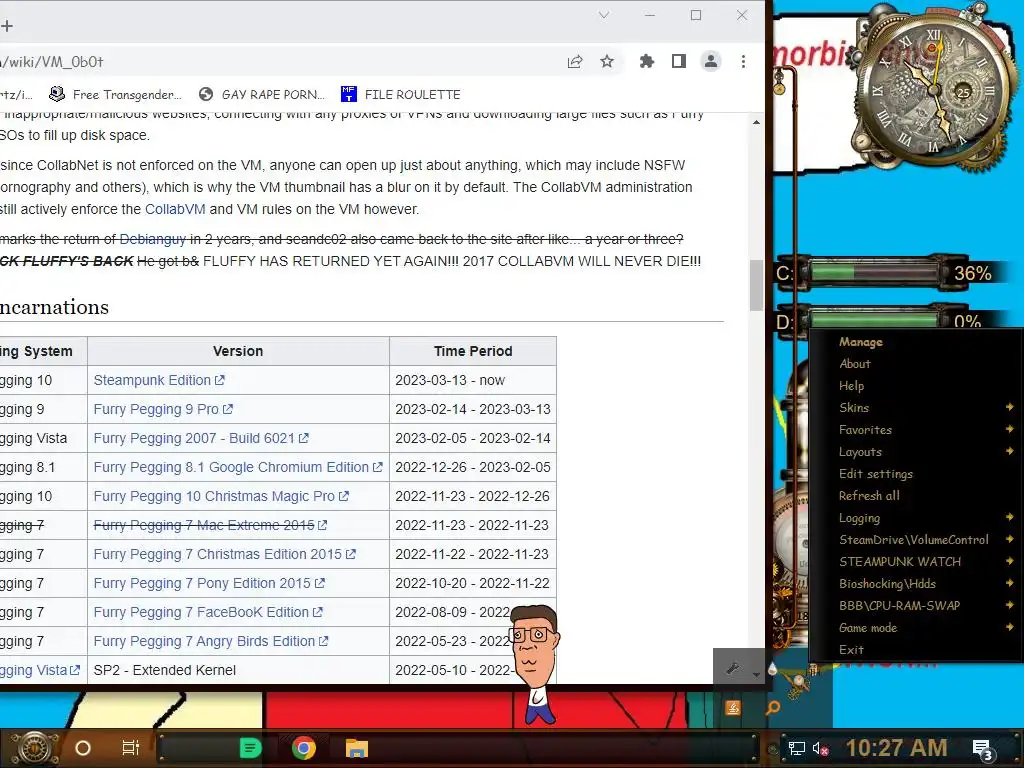Select the 'SP2 - Extended Kernel' cell
The image size is (1024, 768).
click(238, 670)
